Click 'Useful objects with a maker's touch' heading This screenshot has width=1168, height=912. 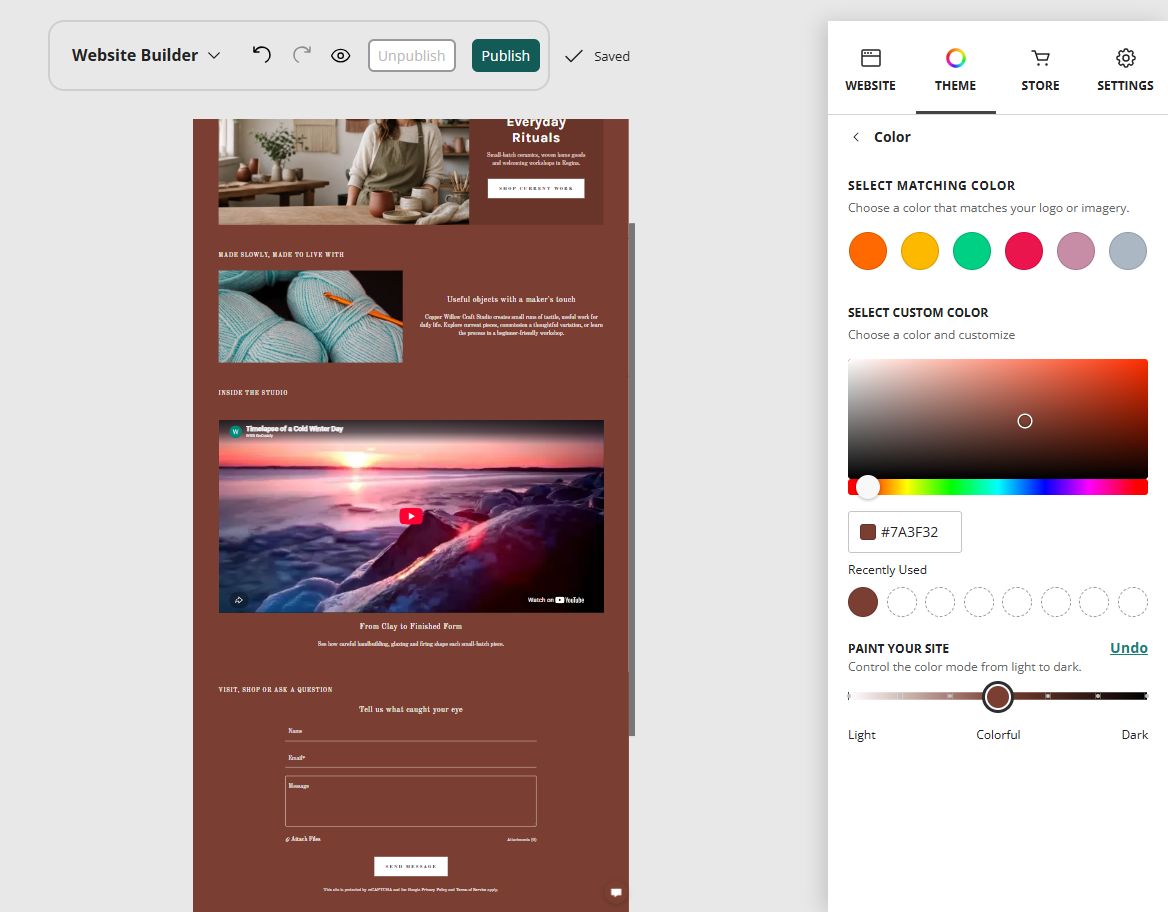(511, 299)
